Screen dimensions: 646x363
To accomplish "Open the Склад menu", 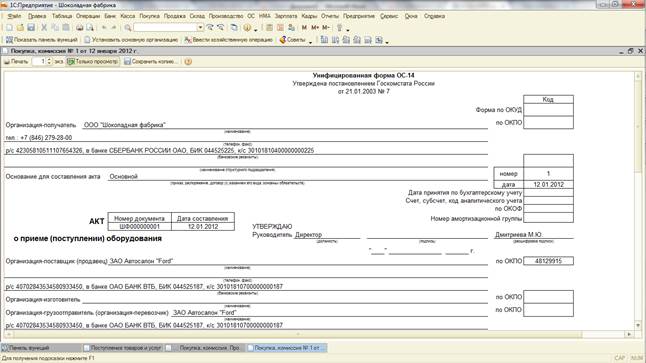I will tap(197, 16).
